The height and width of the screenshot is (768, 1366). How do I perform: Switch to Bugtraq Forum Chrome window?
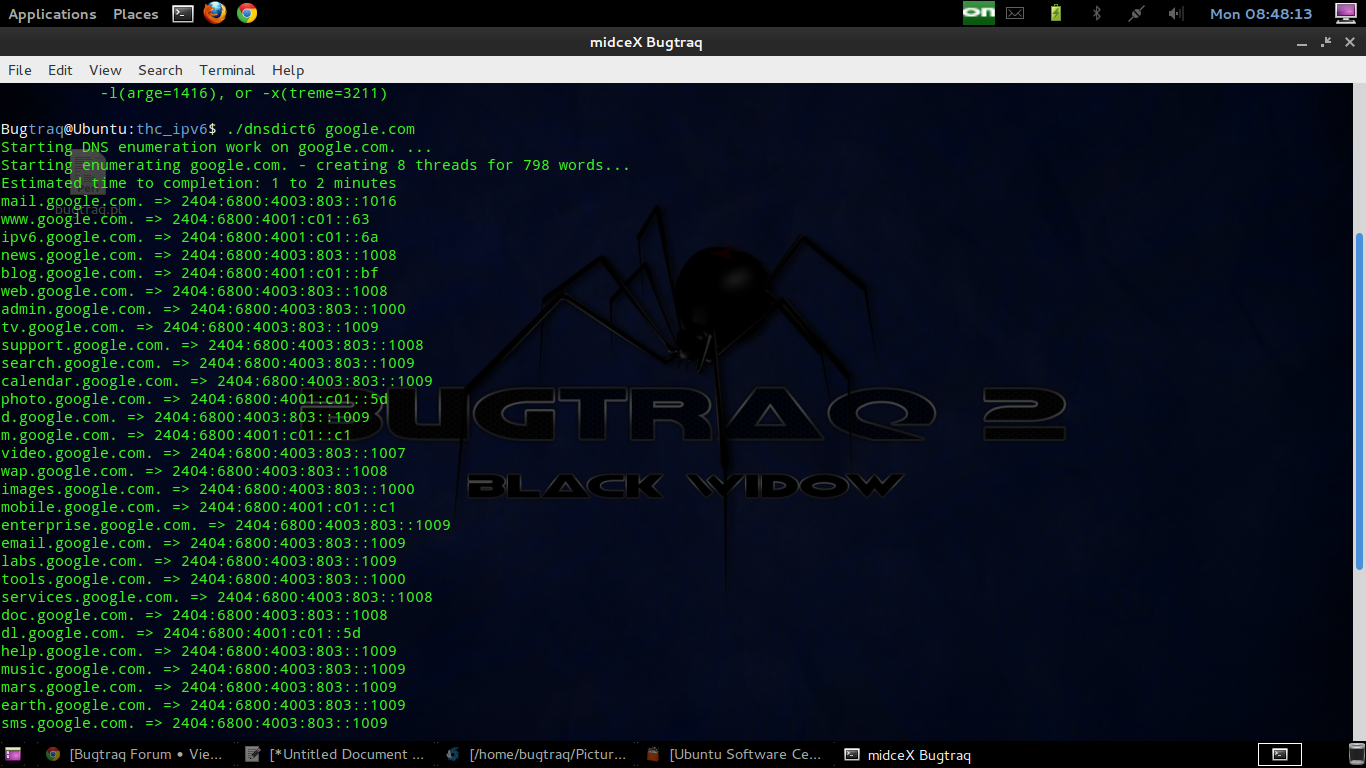click(135, 754)
